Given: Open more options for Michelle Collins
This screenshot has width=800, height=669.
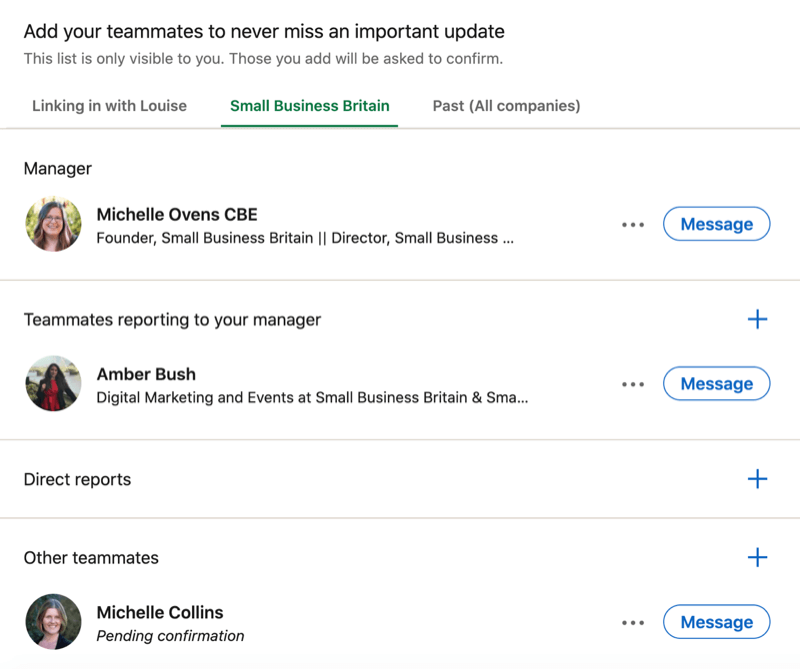Looking at the screenshot, I should (x=633, y=623).
